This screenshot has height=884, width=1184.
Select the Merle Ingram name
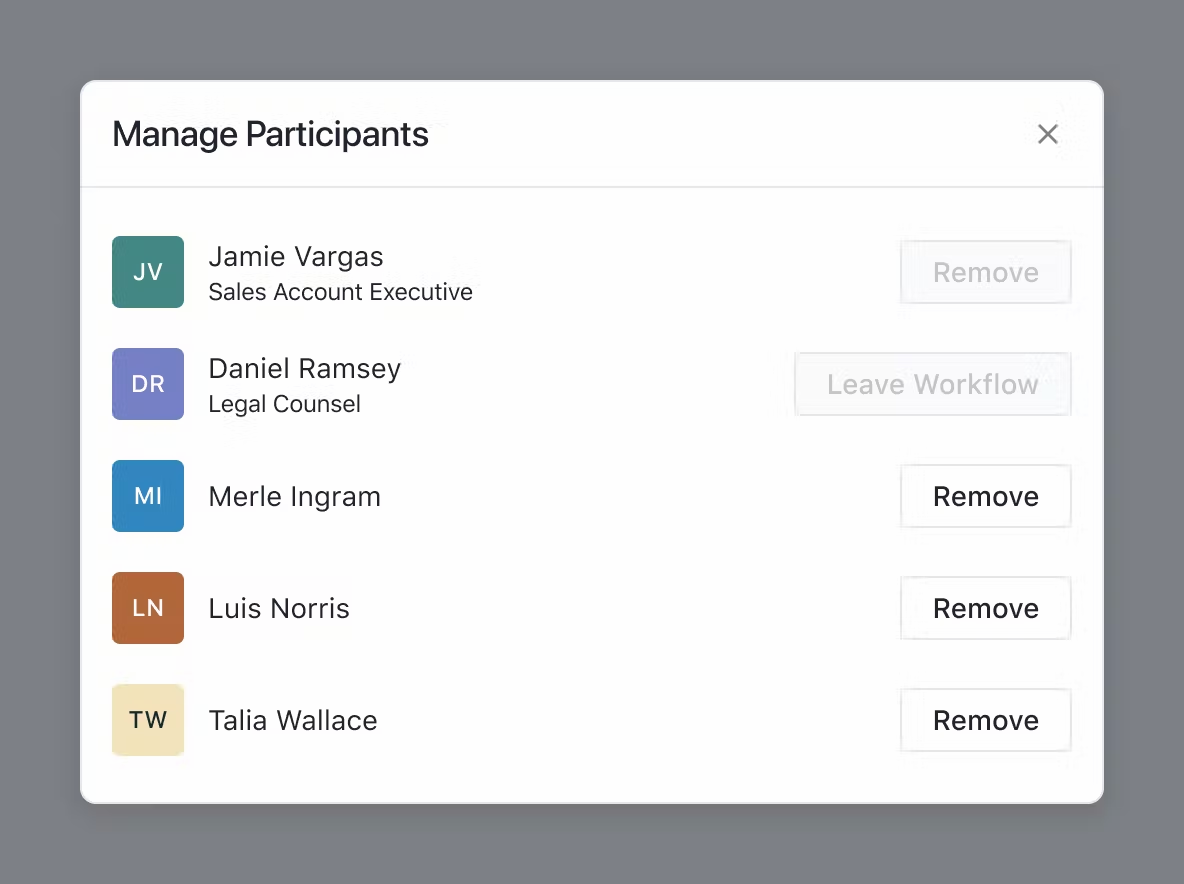point(294,496)
